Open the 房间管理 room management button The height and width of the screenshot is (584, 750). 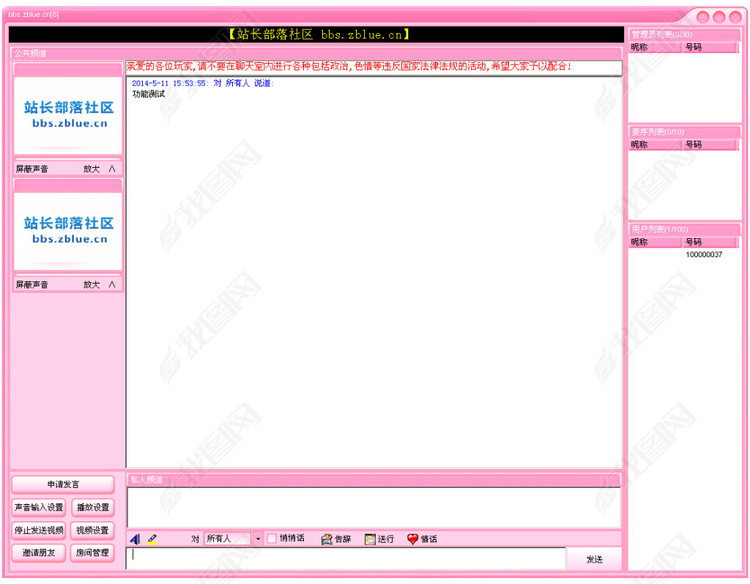pos(93,552)
